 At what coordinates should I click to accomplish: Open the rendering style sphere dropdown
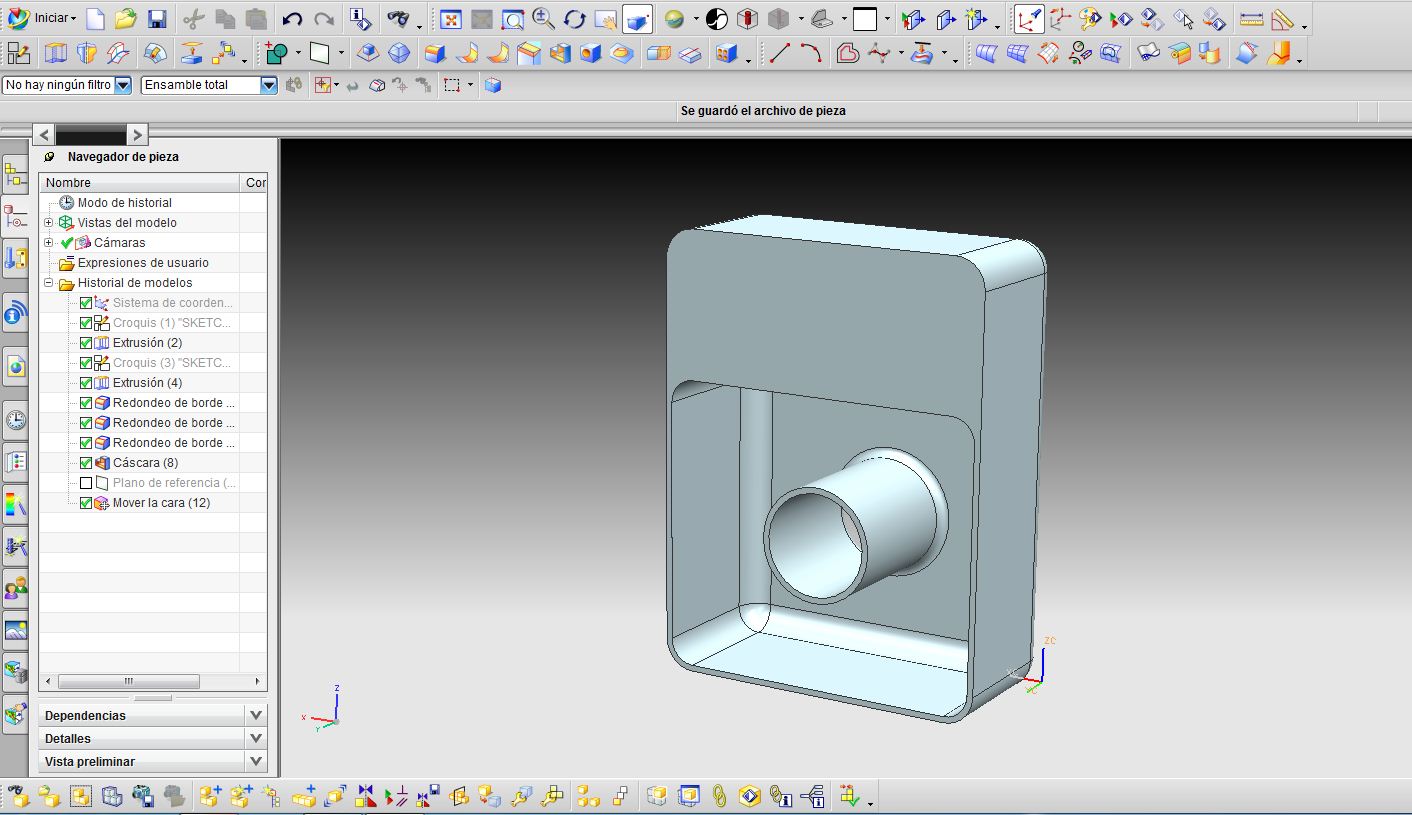(x=695, y=19)
